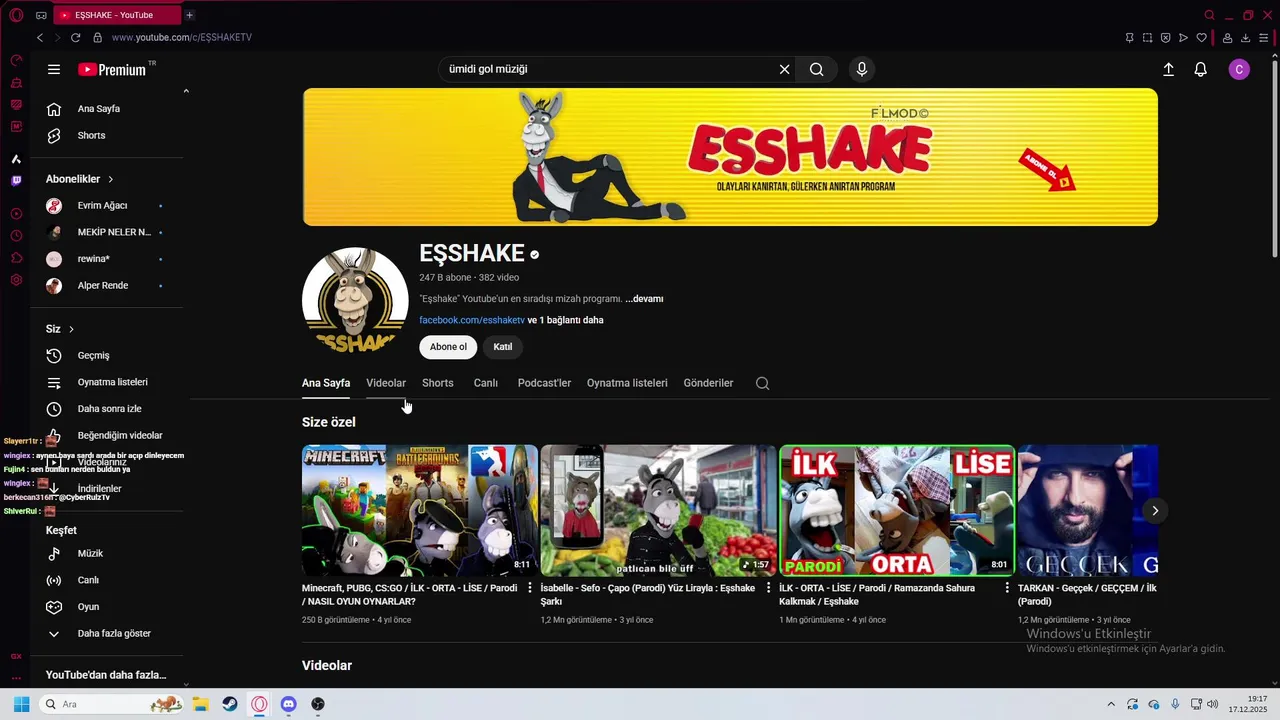The height and width of the screenshot is (720, 1280).
Task: Open the Oynatma listeleri channel tab
Action: pos(627,383)
